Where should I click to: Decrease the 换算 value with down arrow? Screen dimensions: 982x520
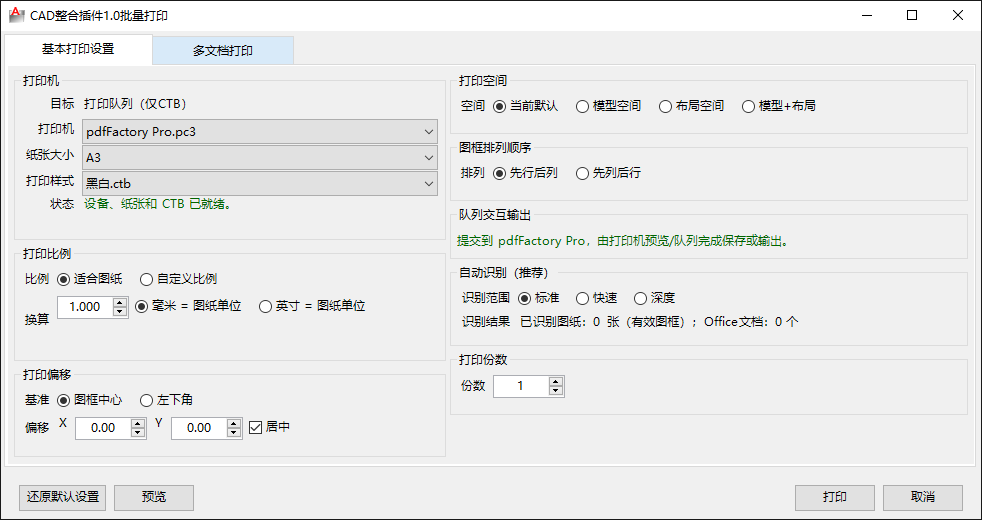click(120, 312)
